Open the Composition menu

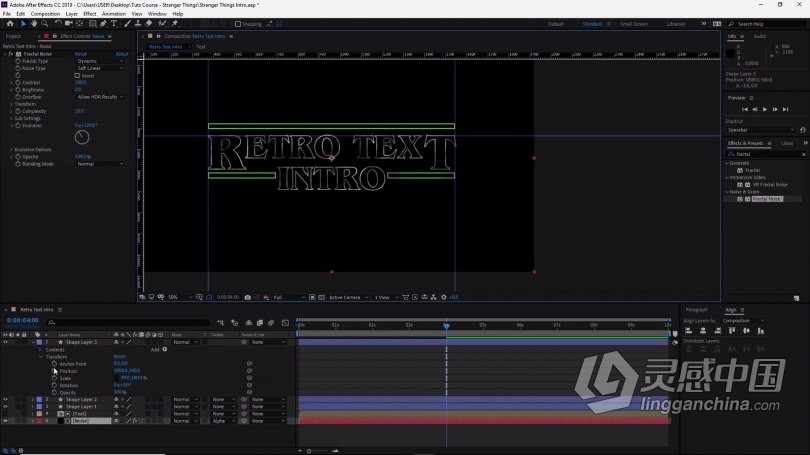pos(45,14)
